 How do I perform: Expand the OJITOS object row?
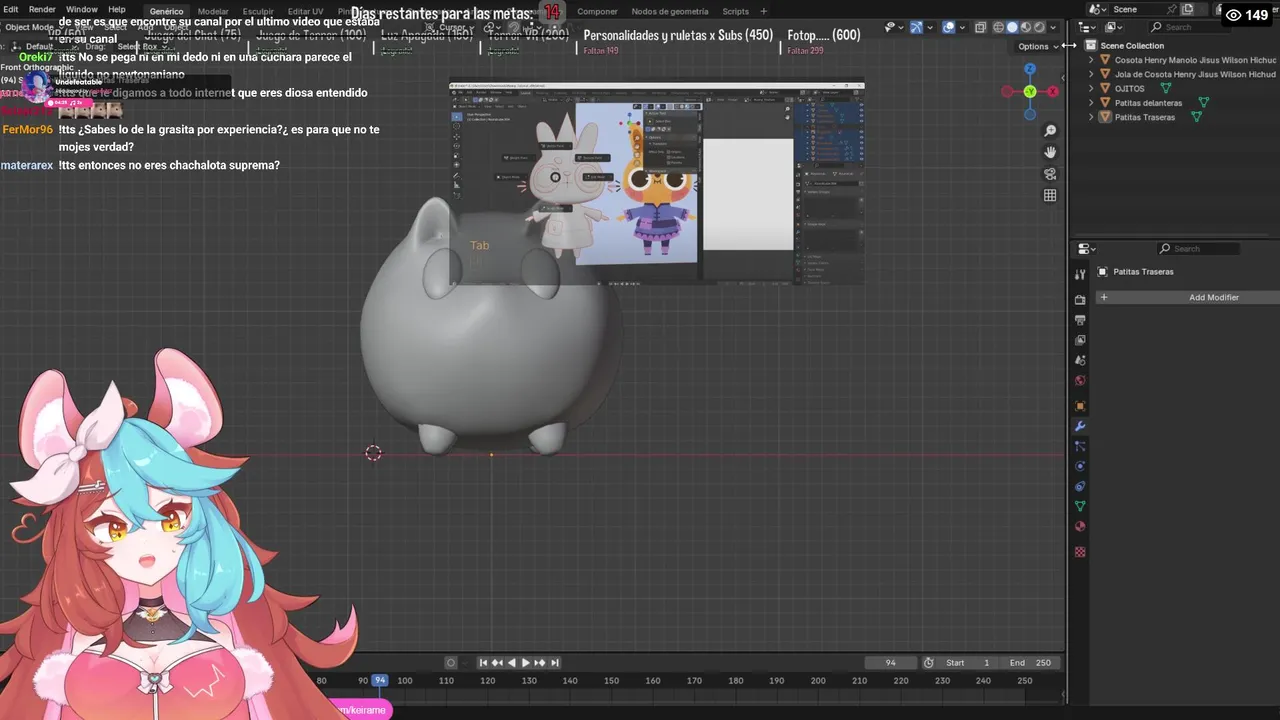[1091, 88]
